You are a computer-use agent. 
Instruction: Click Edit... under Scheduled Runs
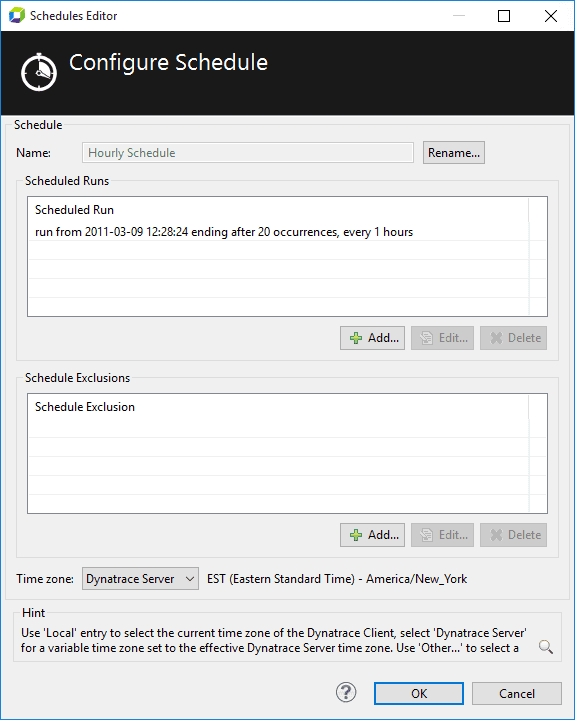(x=442, y=338)
